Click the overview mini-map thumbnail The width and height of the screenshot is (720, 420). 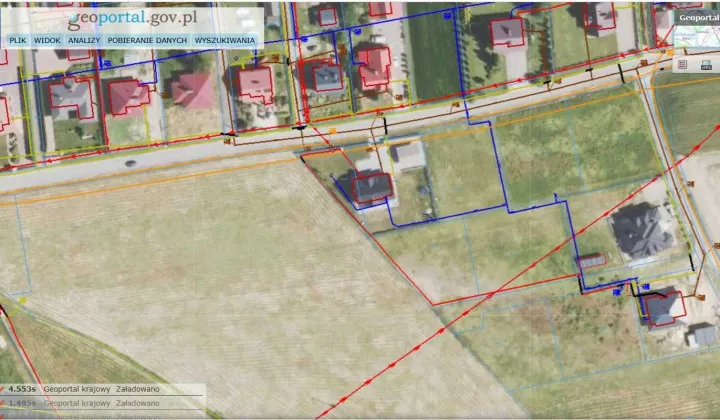click(x=697, y=36)
